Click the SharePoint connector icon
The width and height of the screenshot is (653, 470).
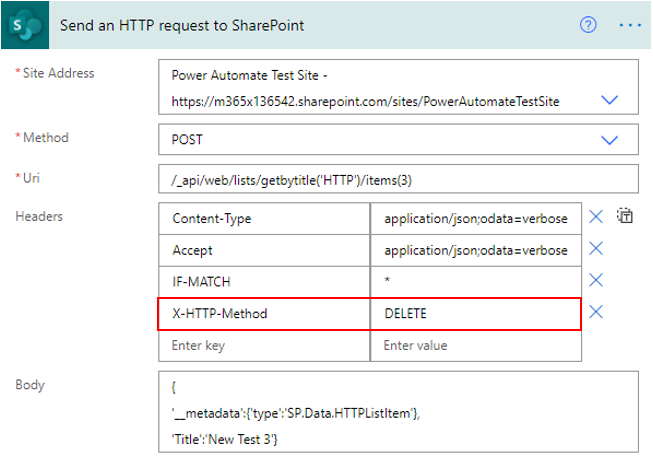click(x=25, y=25)
